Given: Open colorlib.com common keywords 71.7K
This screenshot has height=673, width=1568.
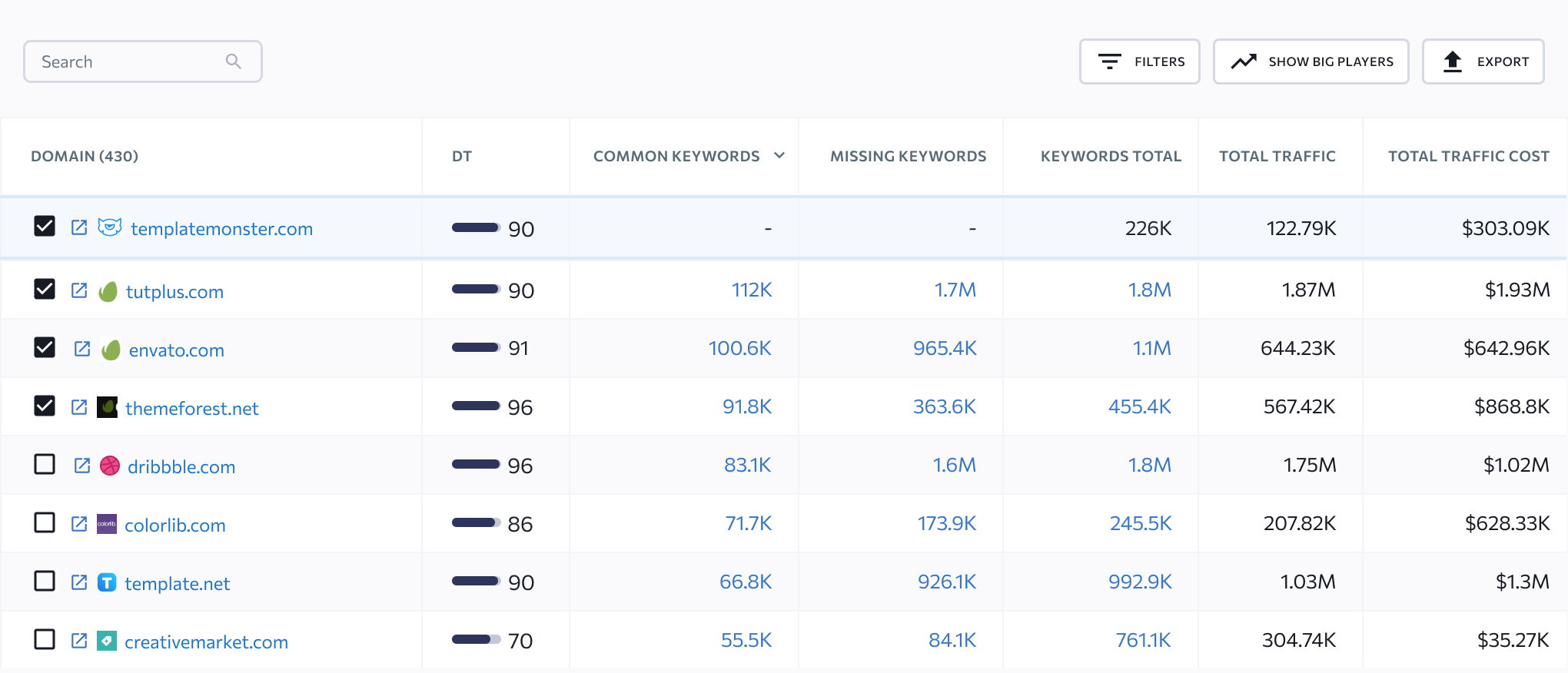Looking at the screenshot, I should click(749, 523).
